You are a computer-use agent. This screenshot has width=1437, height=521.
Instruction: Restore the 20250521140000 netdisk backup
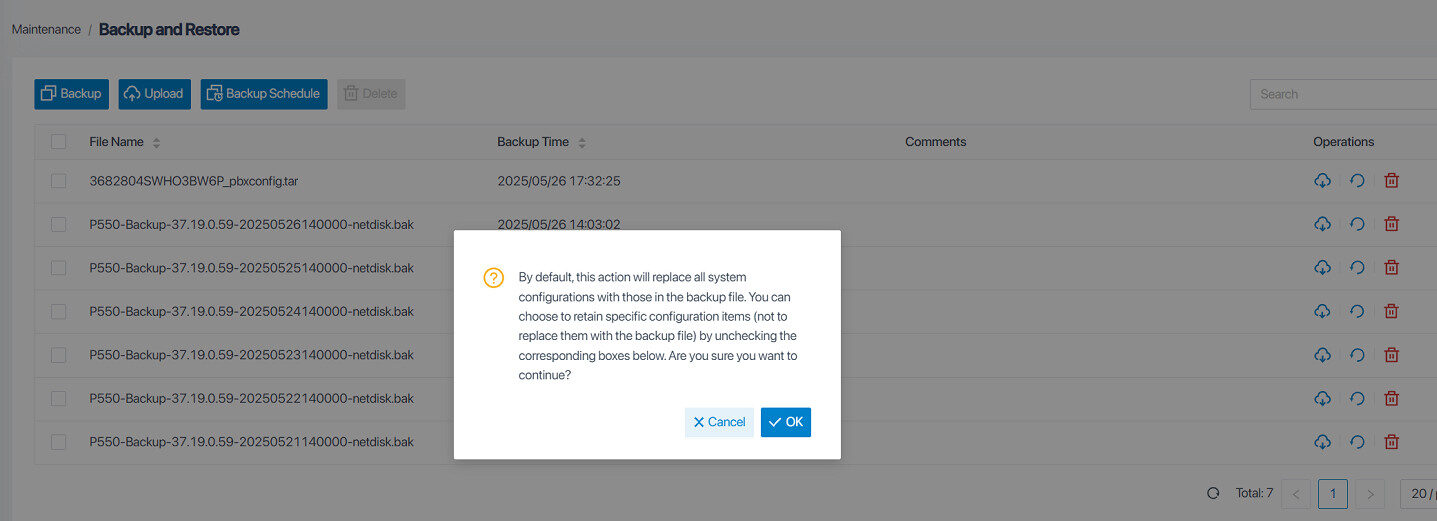[1357, 442]
